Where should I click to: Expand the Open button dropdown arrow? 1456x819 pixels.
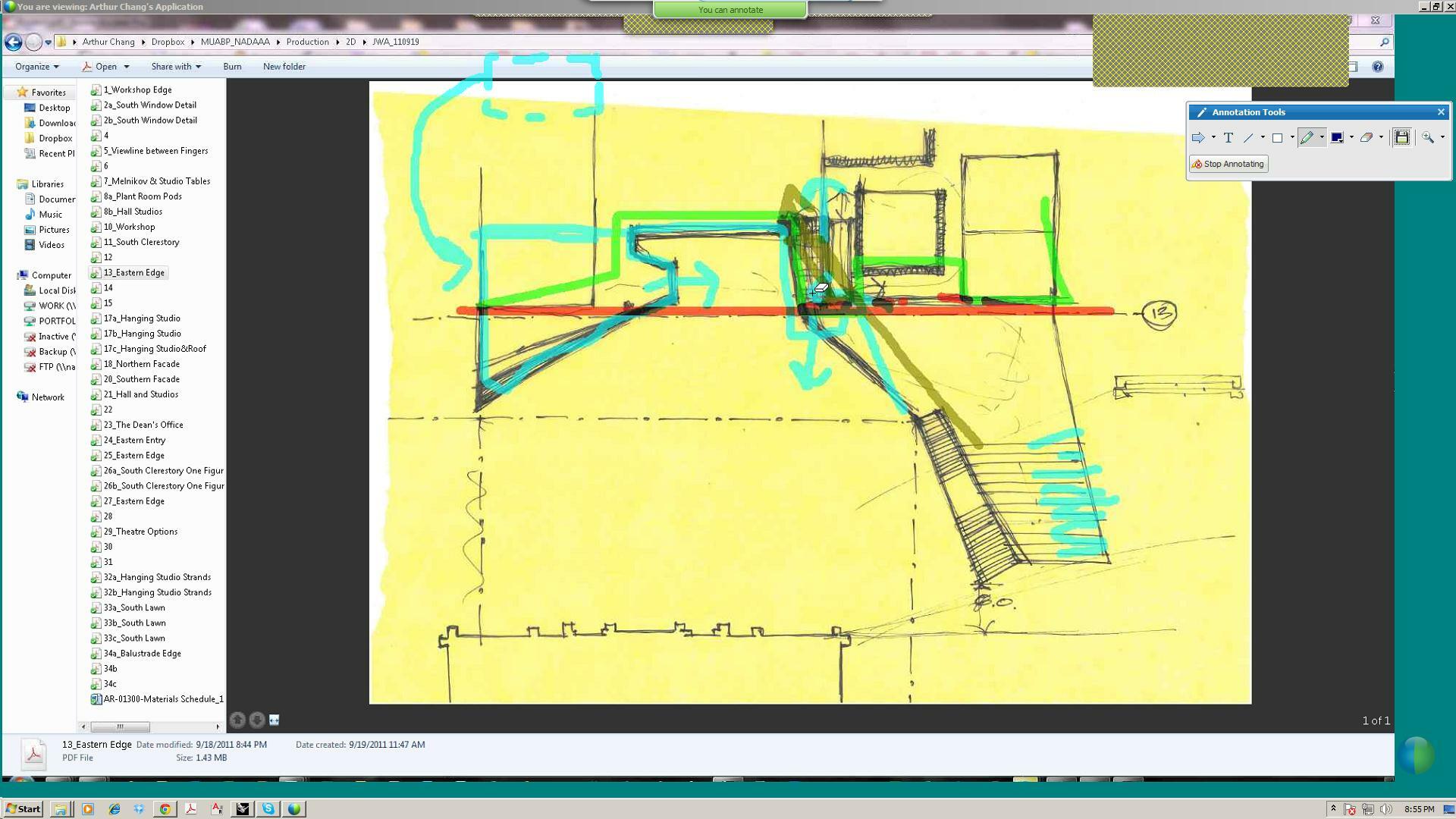(126, 67)
